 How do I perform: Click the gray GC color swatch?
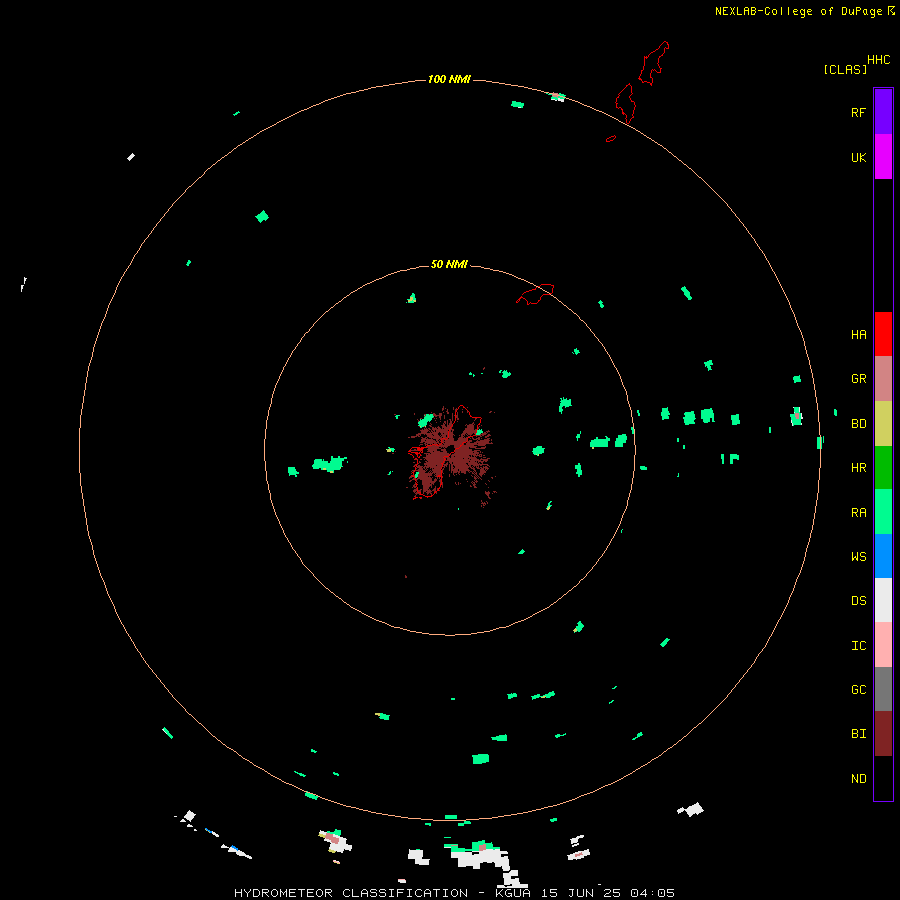883,689
